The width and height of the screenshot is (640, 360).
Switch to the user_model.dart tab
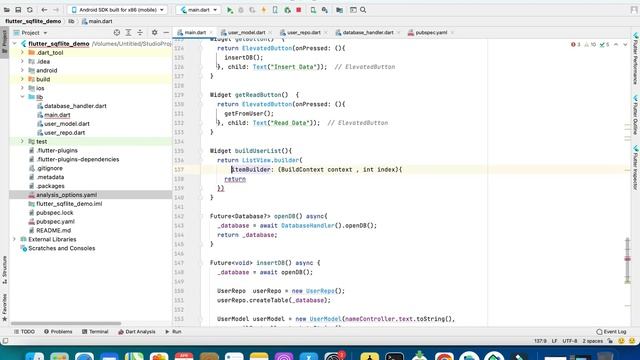(x=246, y=33)
